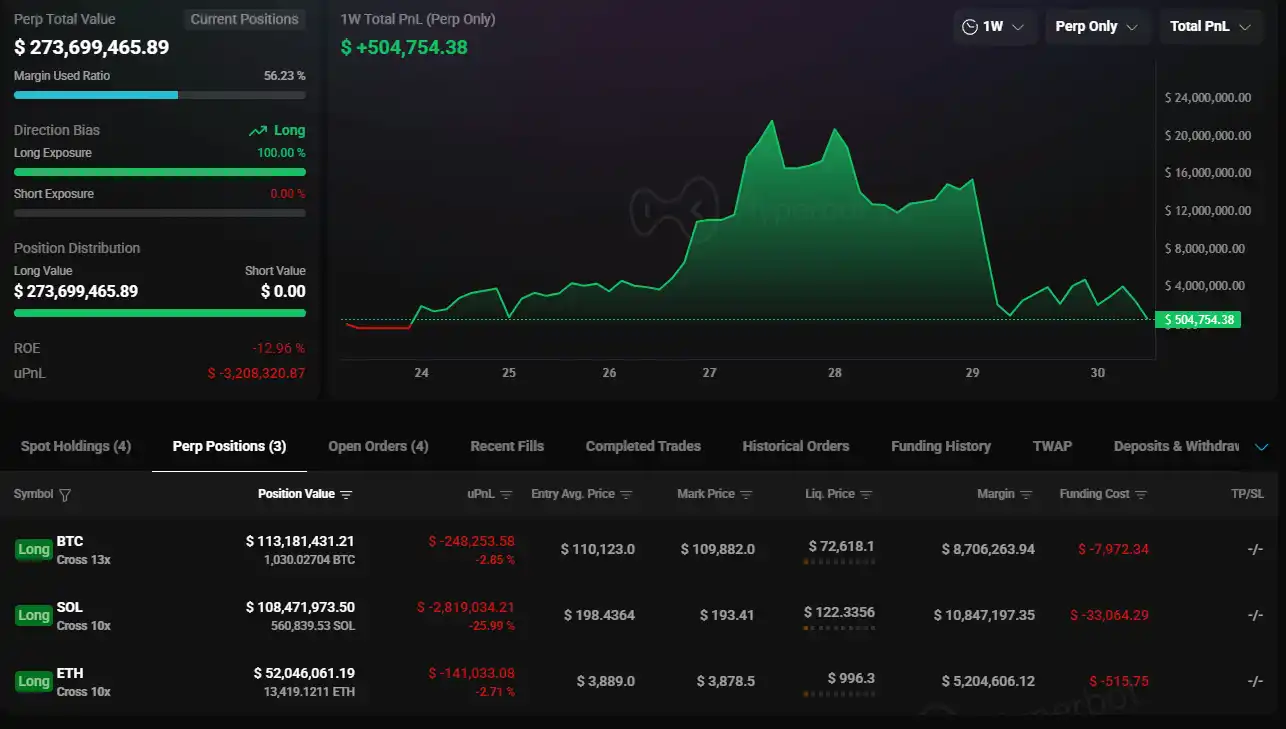
Task: Click the sort icon next to uPnL header
Action: coord(507,493)
